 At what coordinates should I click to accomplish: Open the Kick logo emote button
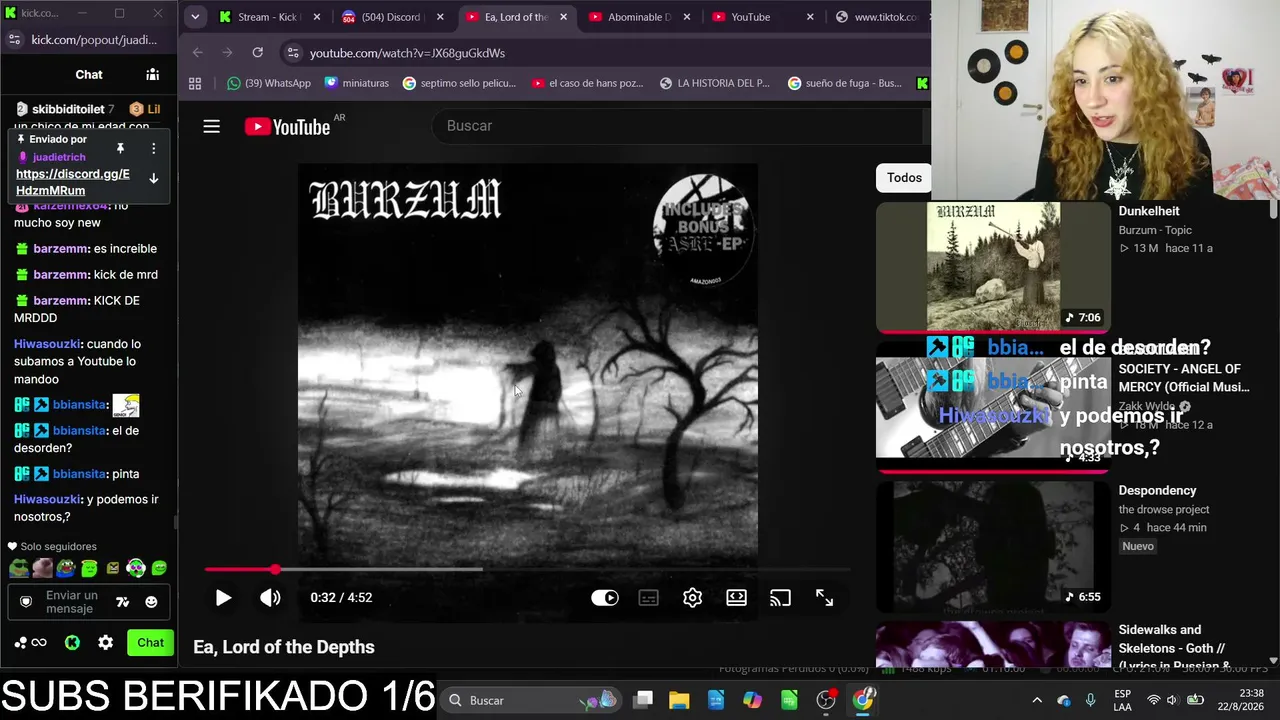[72, 643]
